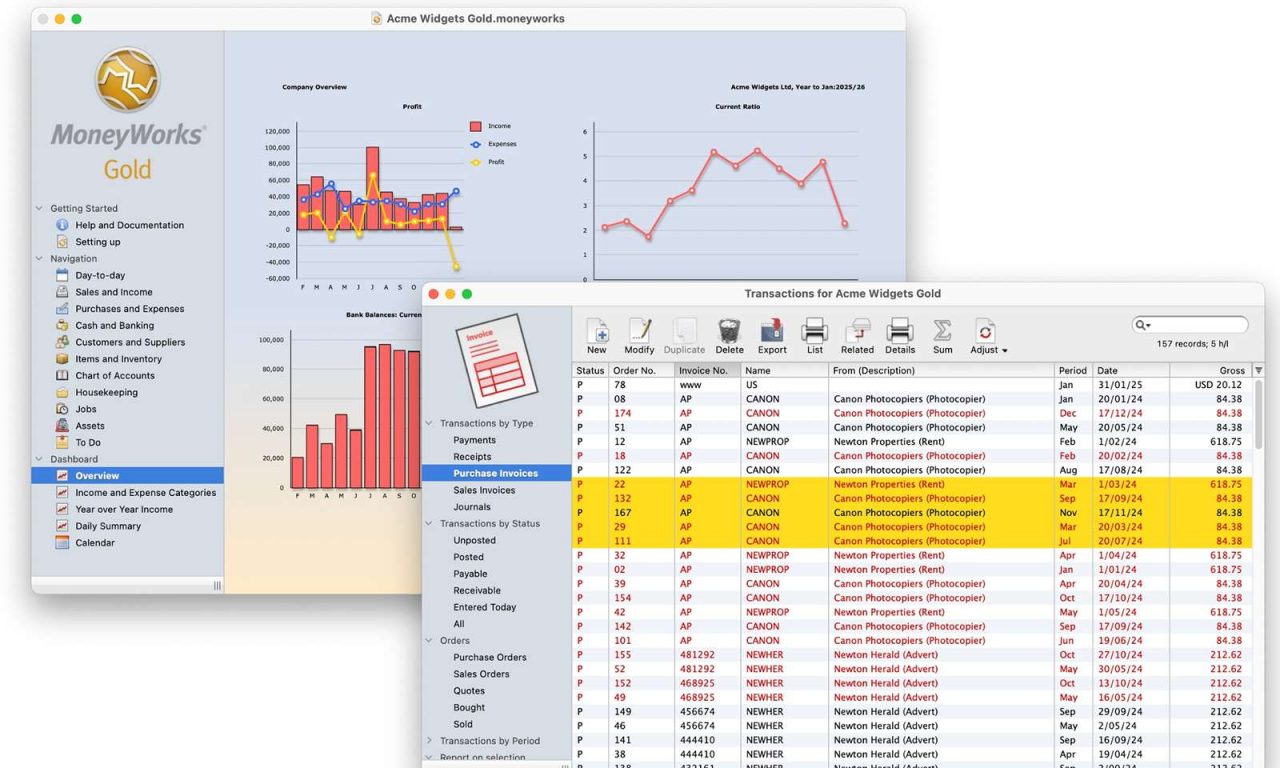Open Income and Expense Categories dashboard
Viewport: 1280px width, 768px height.
145,493
